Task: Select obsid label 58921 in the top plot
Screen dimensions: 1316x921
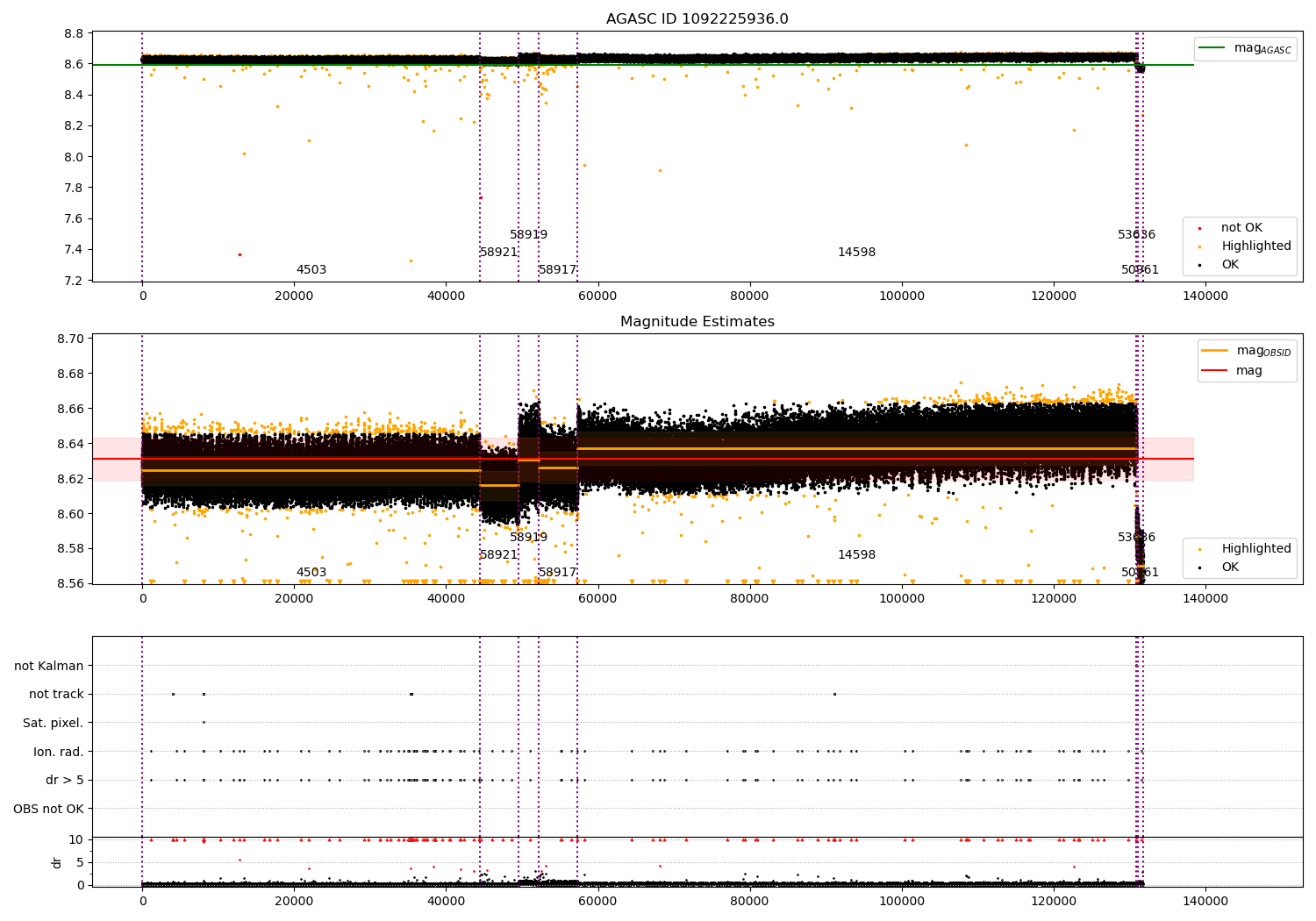Action: [x=499, y=253]
